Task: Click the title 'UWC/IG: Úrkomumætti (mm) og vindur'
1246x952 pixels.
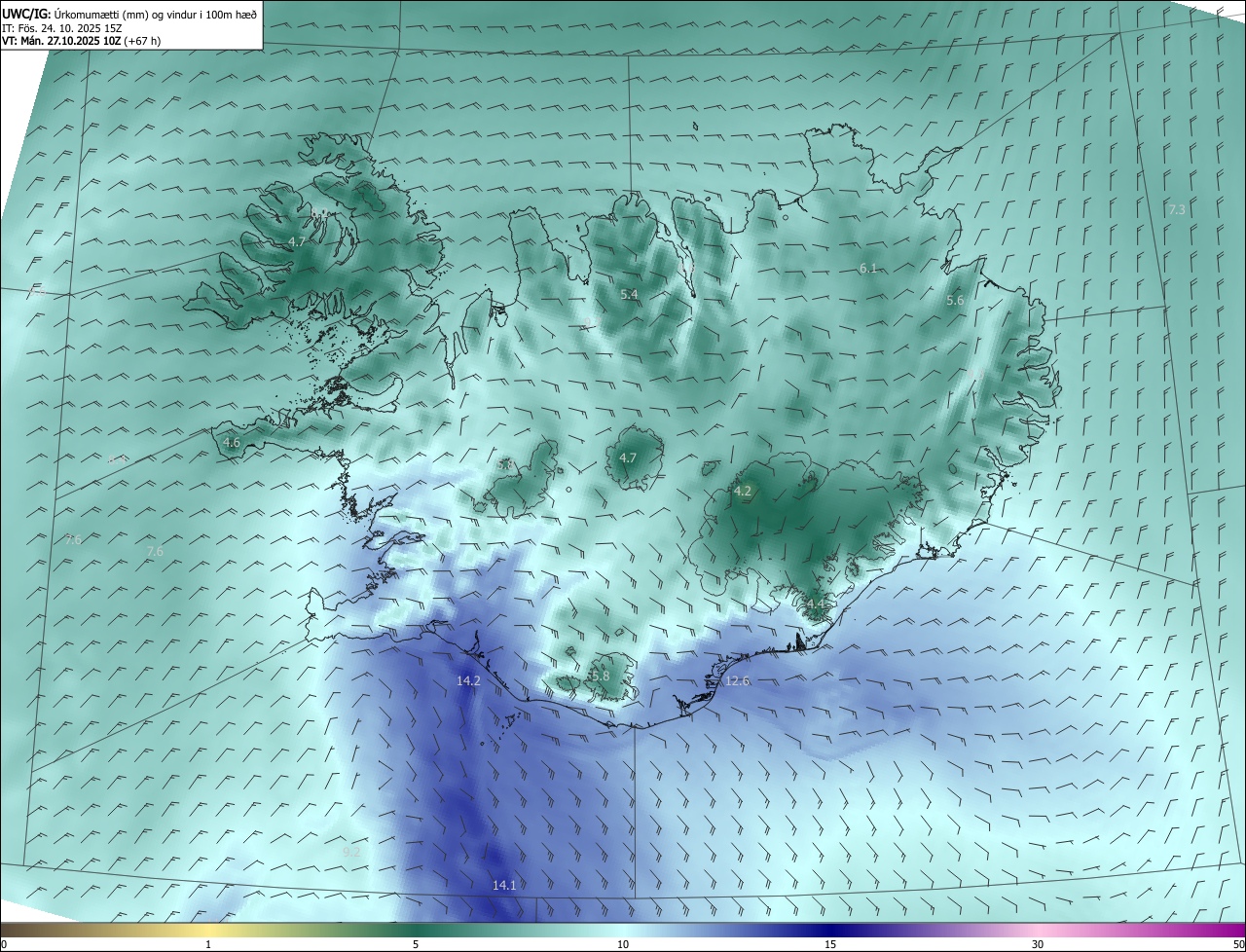Action: tap(129, 14)
